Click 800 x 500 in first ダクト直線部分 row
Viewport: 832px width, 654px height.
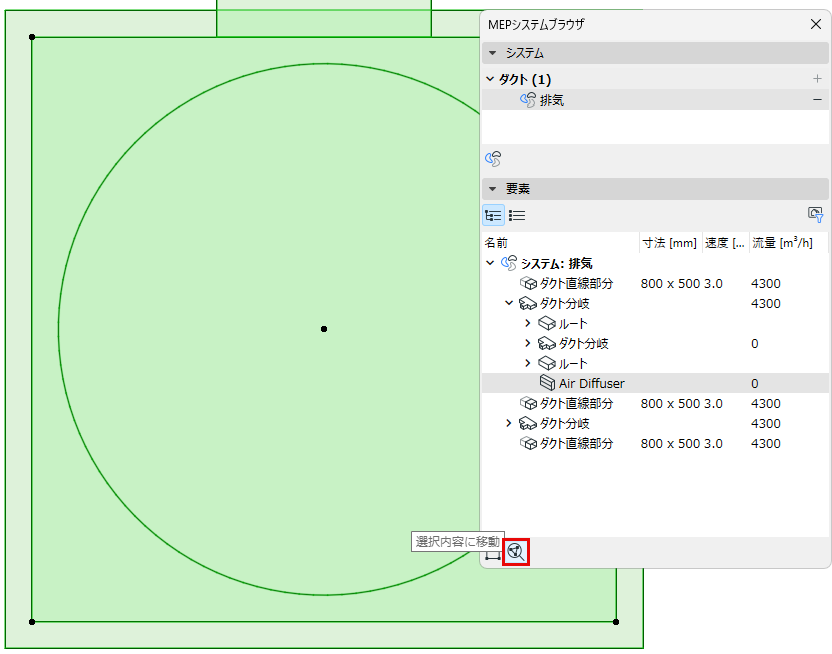click(670, 284)
